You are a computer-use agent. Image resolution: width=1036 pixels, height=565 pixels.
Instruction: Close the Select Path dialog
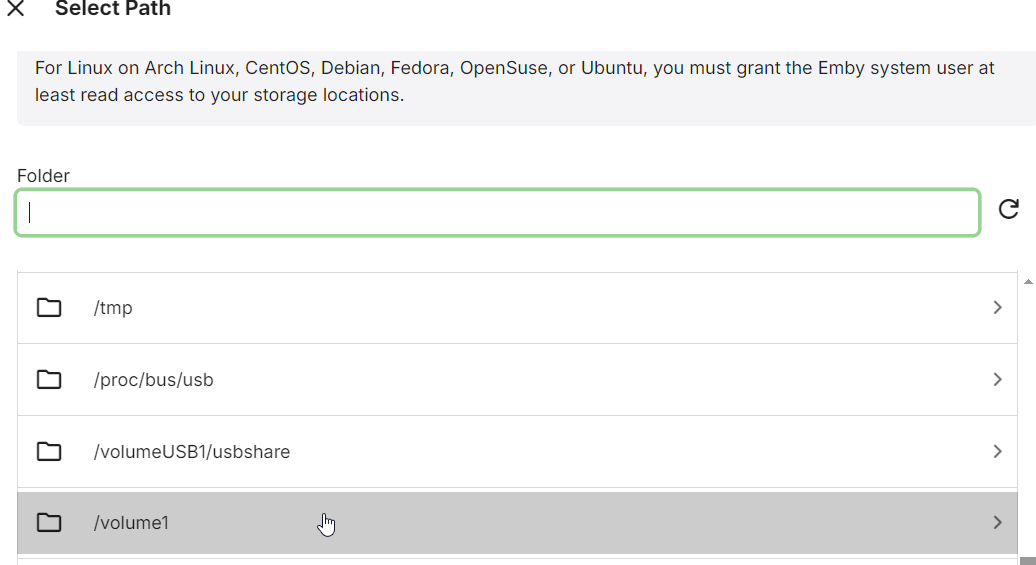click(15, 9)
